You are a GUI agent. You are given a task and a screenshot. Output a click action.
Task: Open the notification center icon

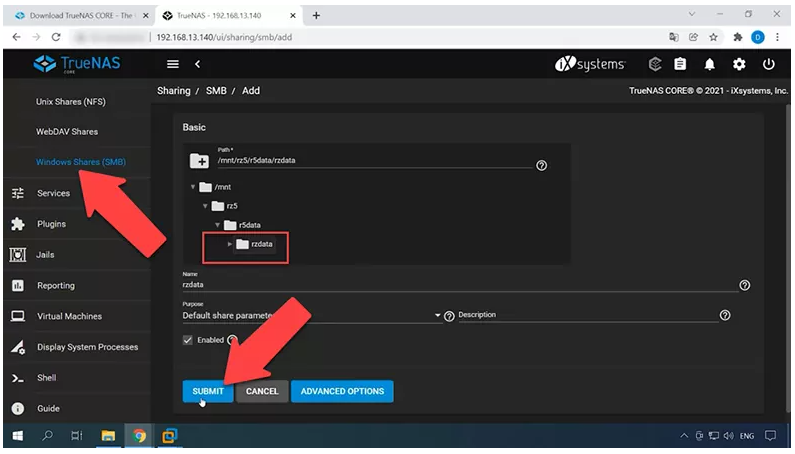[x=770, y=436]
